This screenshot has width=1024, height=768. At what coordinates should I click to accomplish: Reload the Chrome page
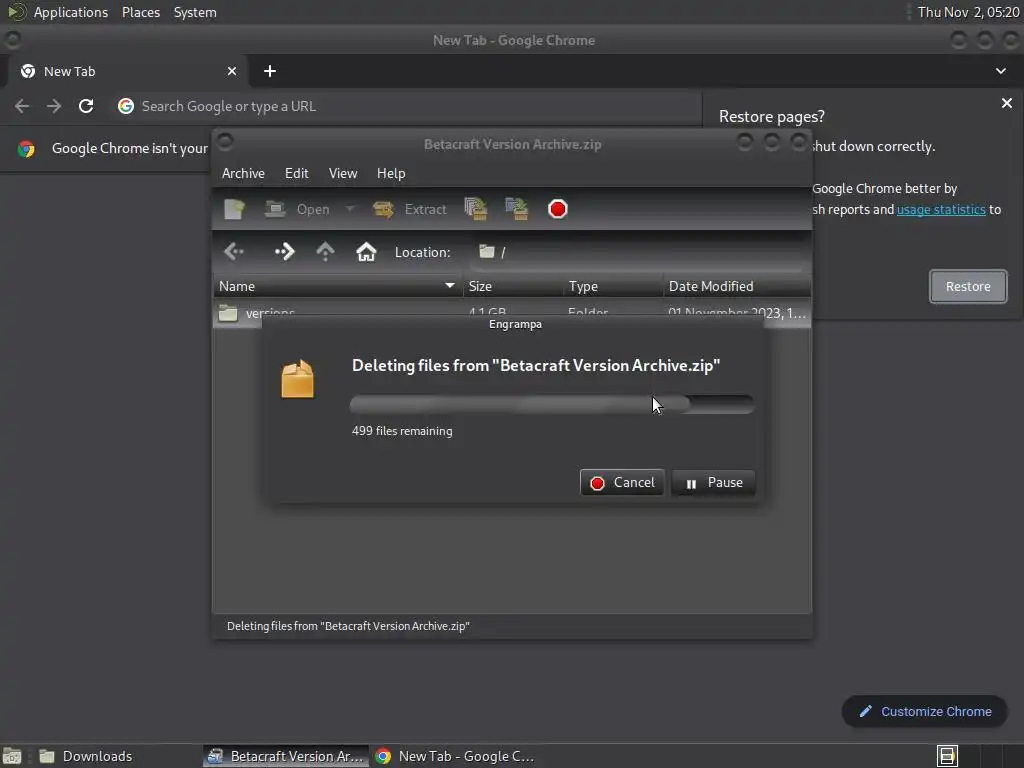click(86, 106)
